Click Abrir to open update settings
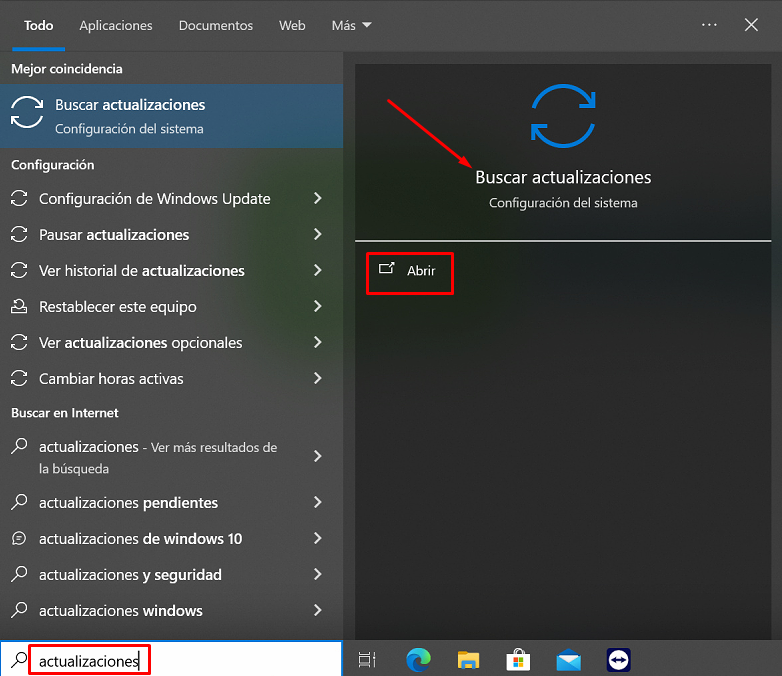The width and height of the screenshot is (782, 676). coord(410,270)
